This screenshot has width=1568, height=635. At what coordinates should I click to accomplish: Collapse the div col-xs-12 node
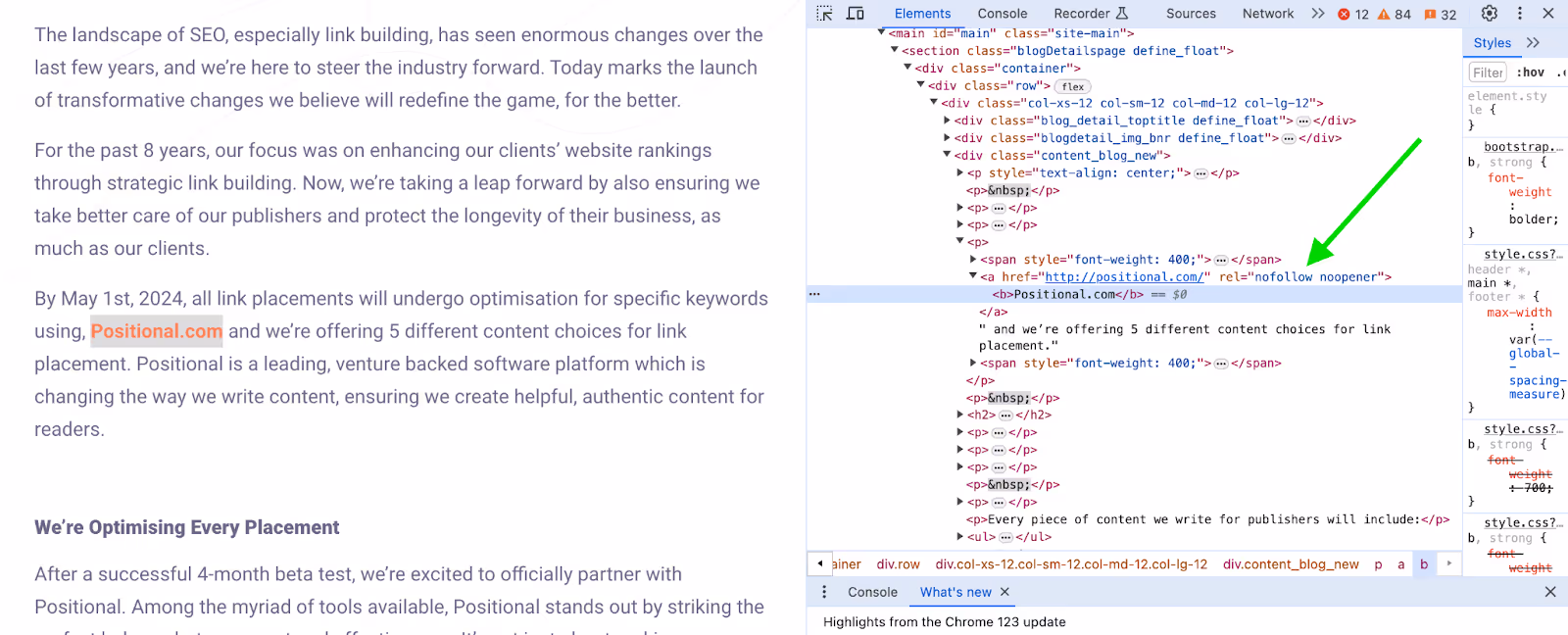click(934, 102)
